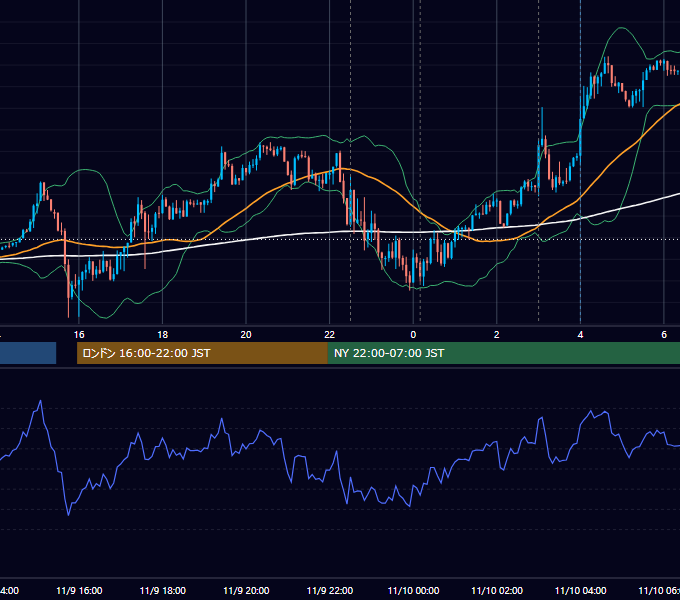Click the '16' hour axis label
This screenshot has height=600, width=680.
pyautogui.click(x=79, y=335)
